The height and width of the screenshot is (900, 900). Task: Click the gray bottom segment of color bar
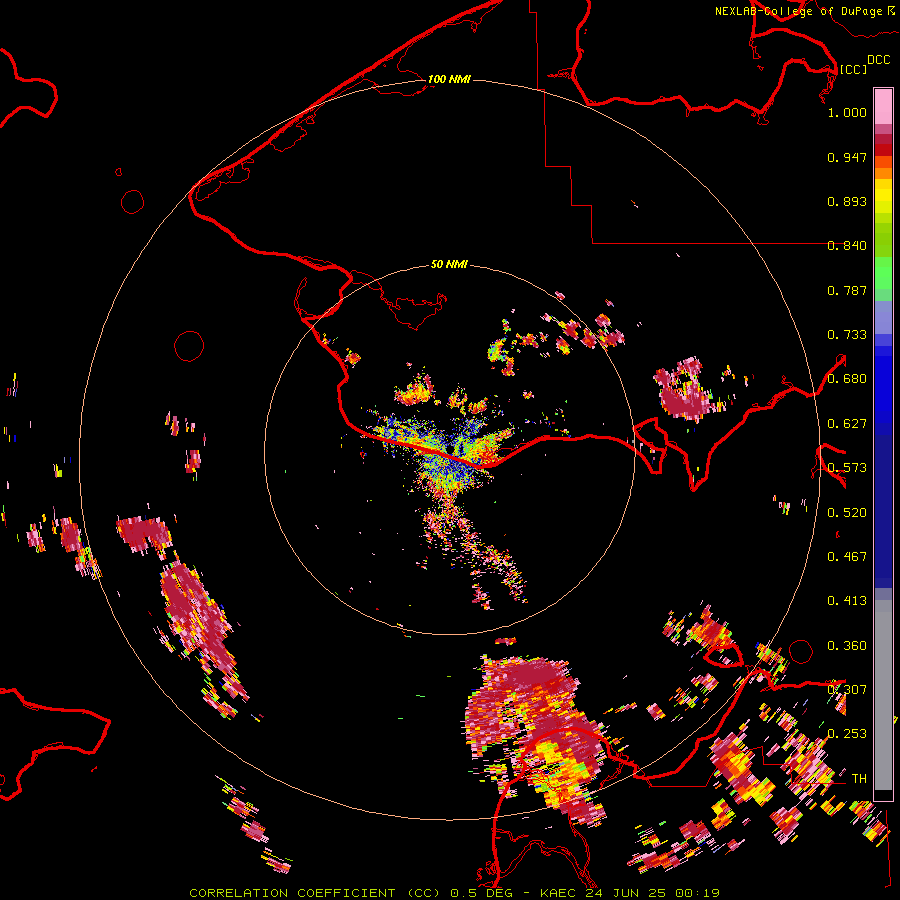[x=883, y=695]
